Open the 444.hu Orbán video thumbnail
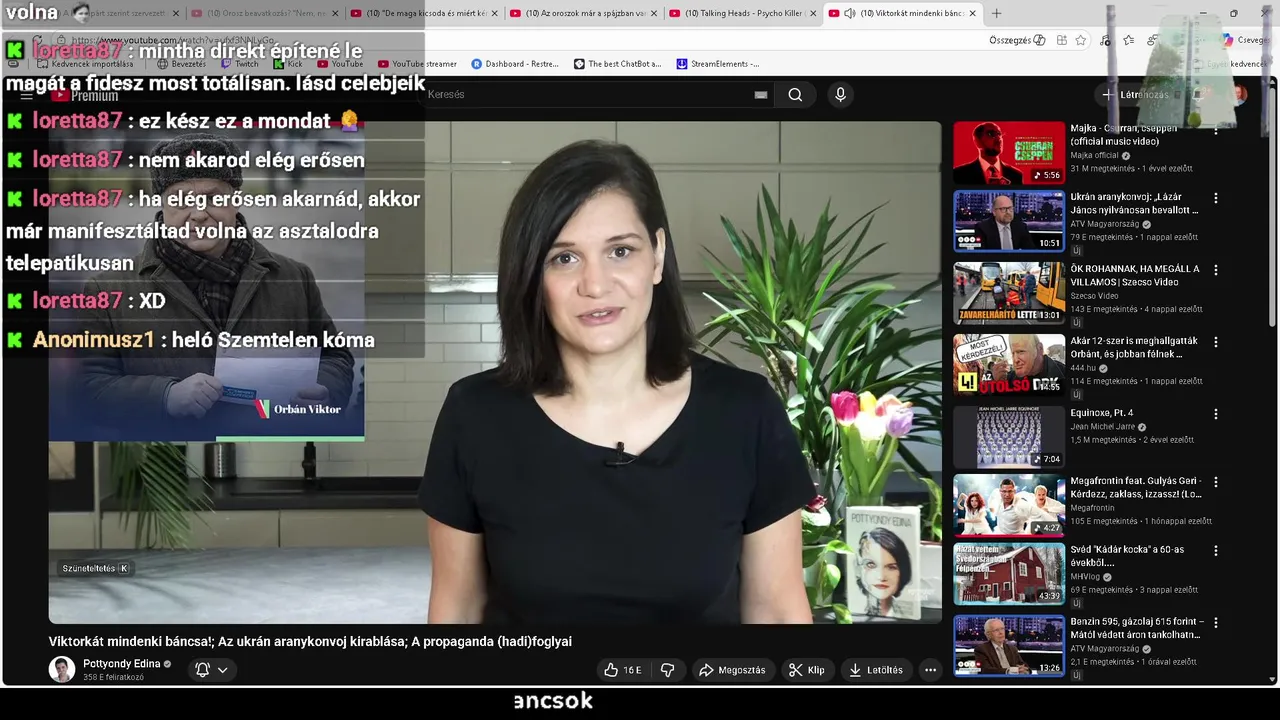The height and width of the screenshot is (720, 1280). point(1009,365)
